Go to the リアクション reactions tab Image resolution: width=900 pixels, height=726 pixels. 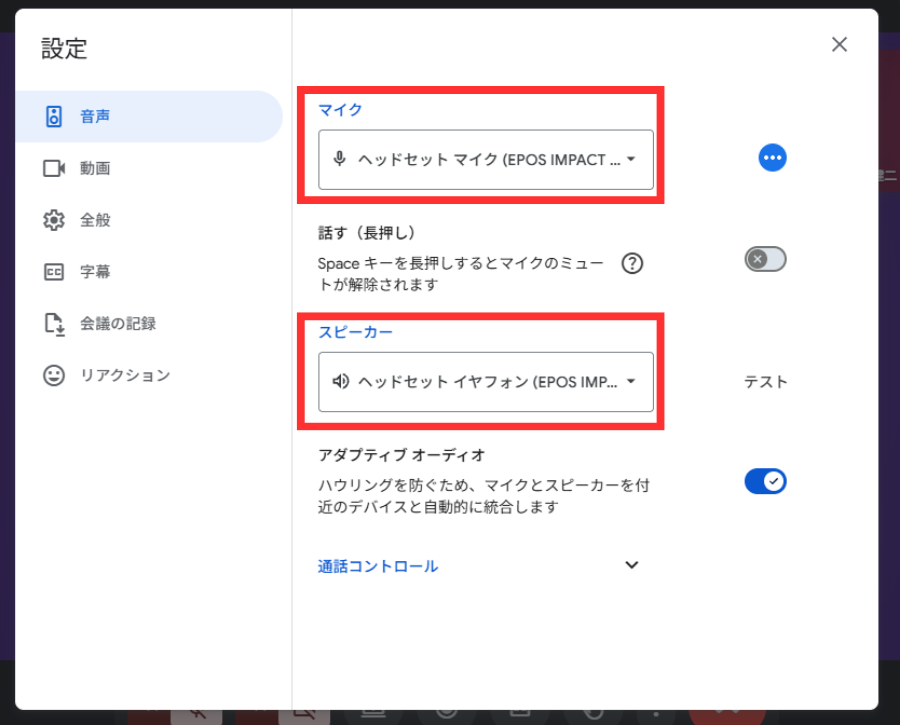click(148, 375)
